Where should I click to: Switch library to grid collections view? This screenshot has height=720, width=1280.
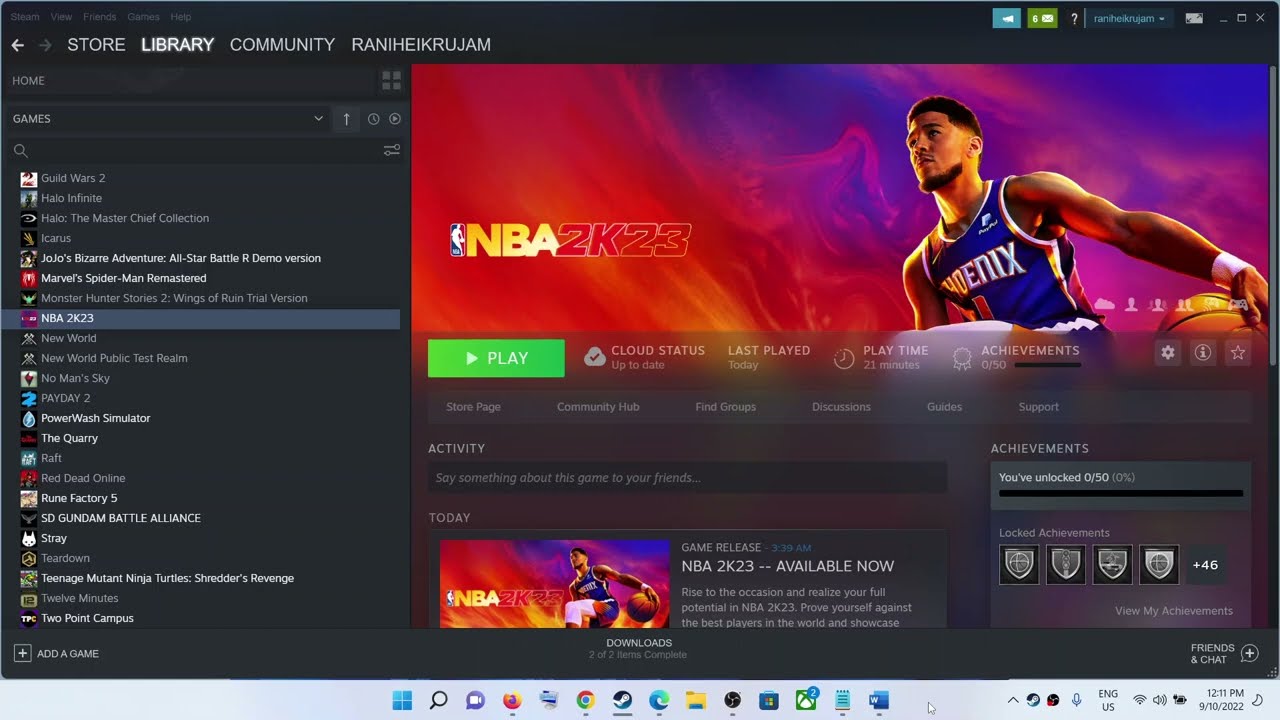click(391, 80)
